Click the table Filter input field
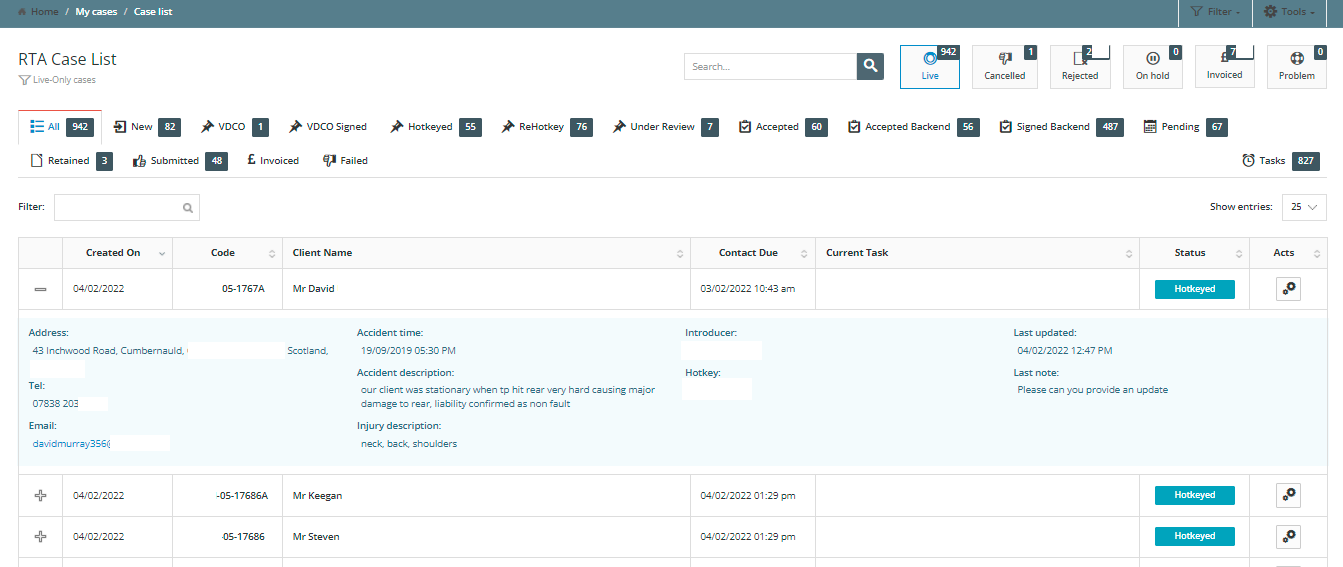This screenshot has width=1343, height=567. pos(120,208)
